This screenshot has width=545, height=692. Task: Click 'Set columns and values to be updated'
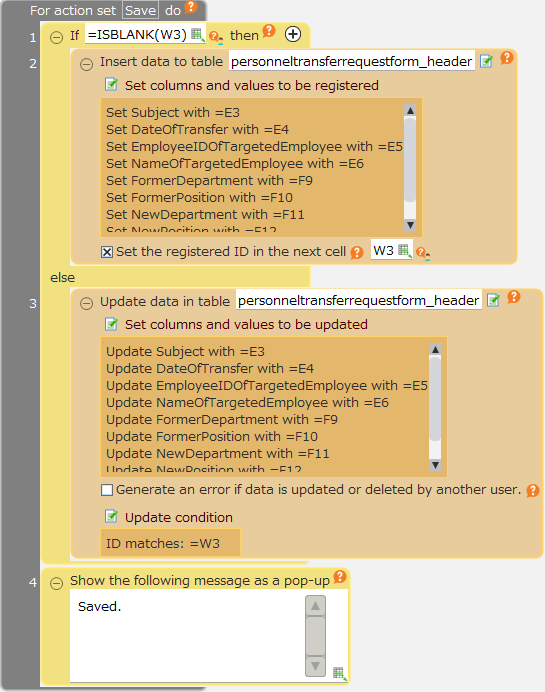(x=246, y=324)
